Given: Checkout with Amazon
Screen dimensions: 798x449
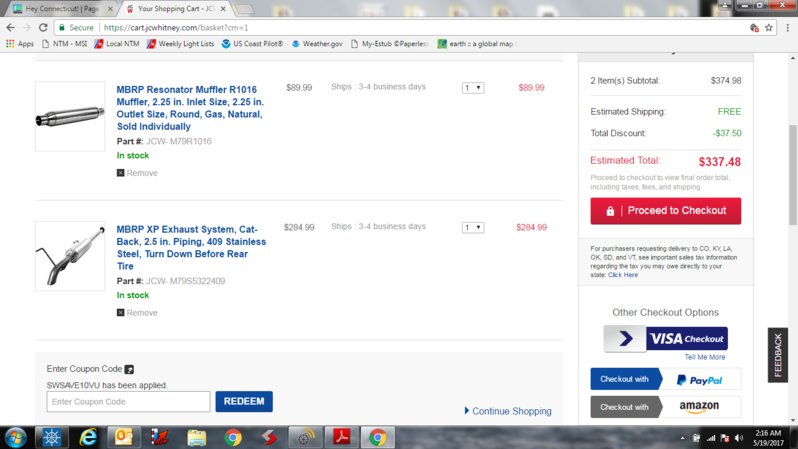Looking at the screenshot, I should tap(666, 407).
